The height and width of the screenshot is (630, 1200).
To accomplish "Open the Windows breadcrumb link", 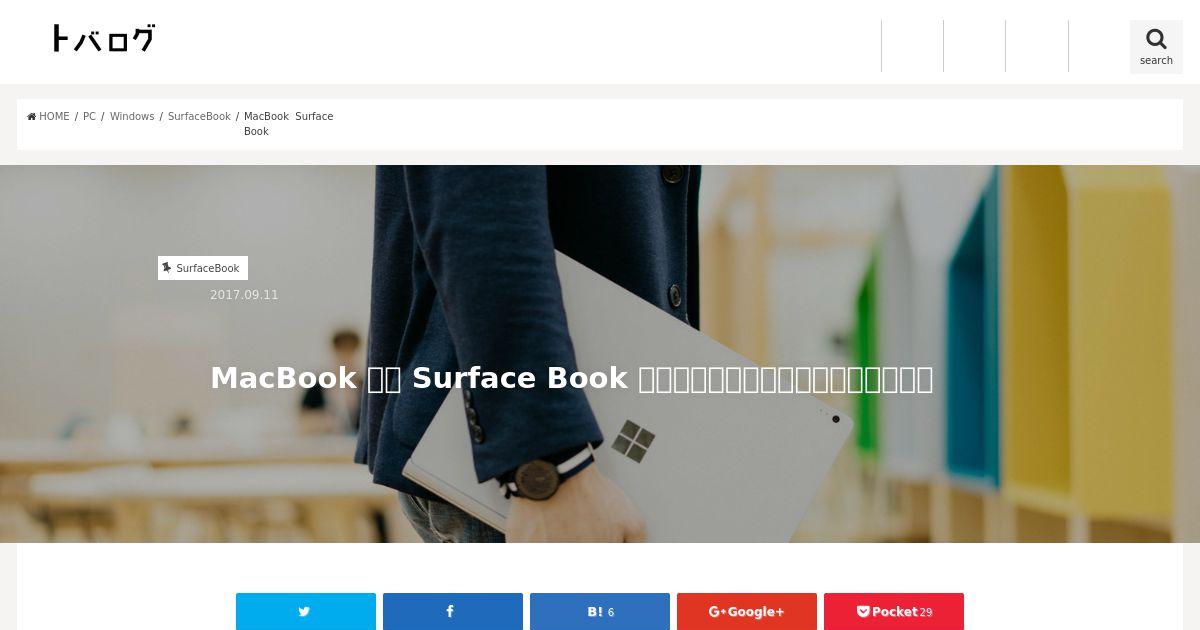I will point(132,117).
